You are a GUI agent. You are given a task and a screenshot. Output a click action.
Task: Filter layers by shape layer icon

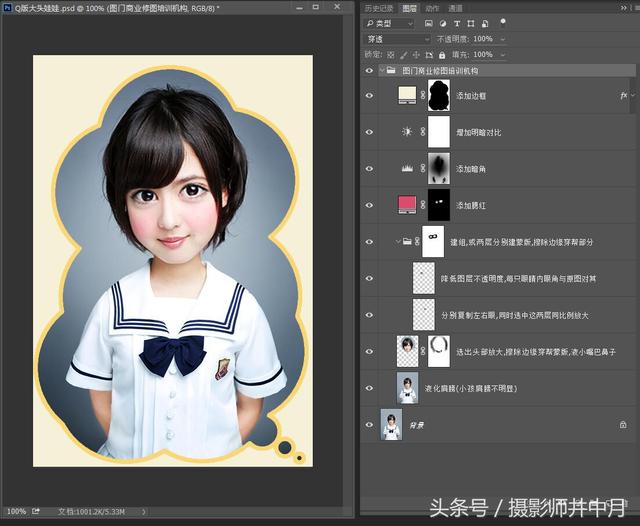click(471, 24)
